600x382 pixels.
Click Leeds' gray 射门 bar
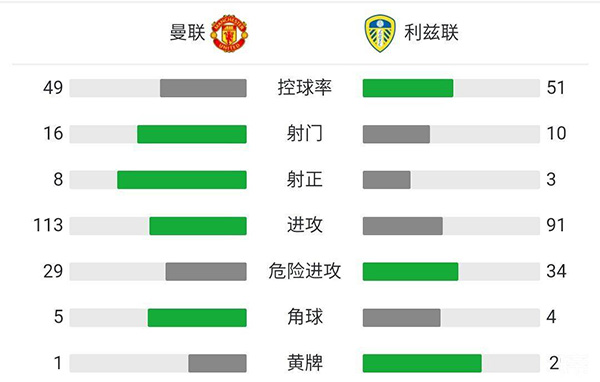[396, 134]
